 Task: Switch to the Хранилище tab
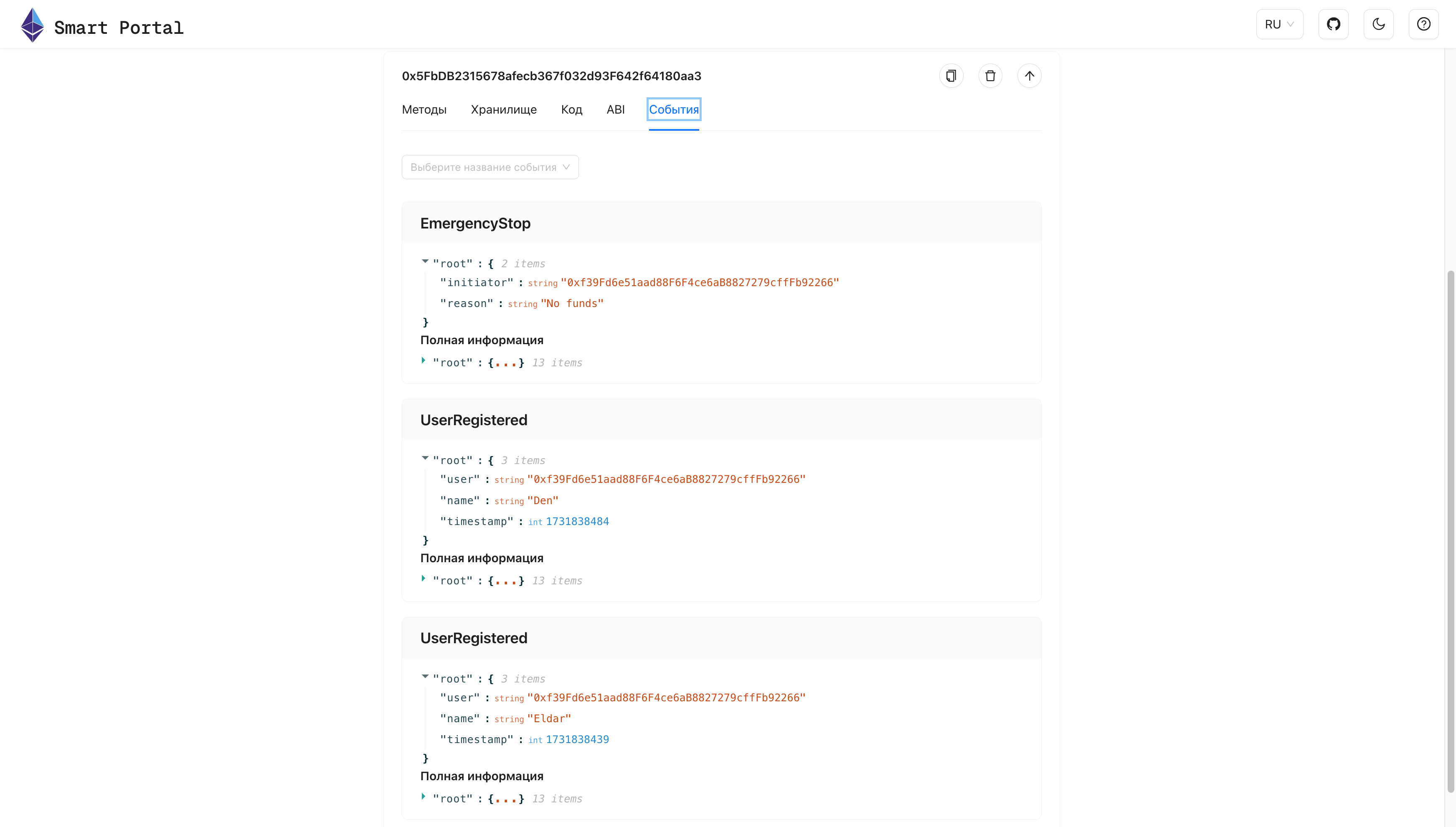(x=504, y=109)
